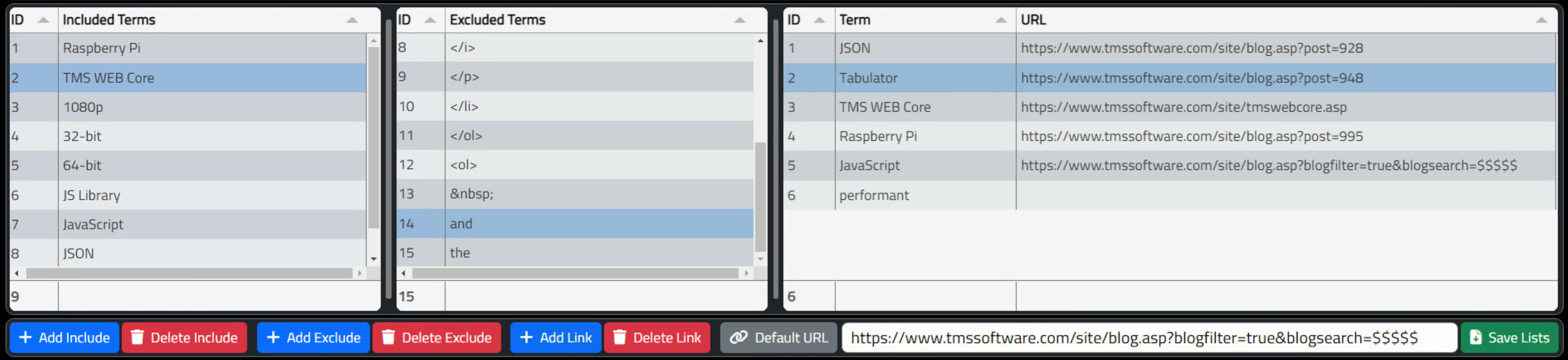Click URL ending post=995

(1192, 137)
